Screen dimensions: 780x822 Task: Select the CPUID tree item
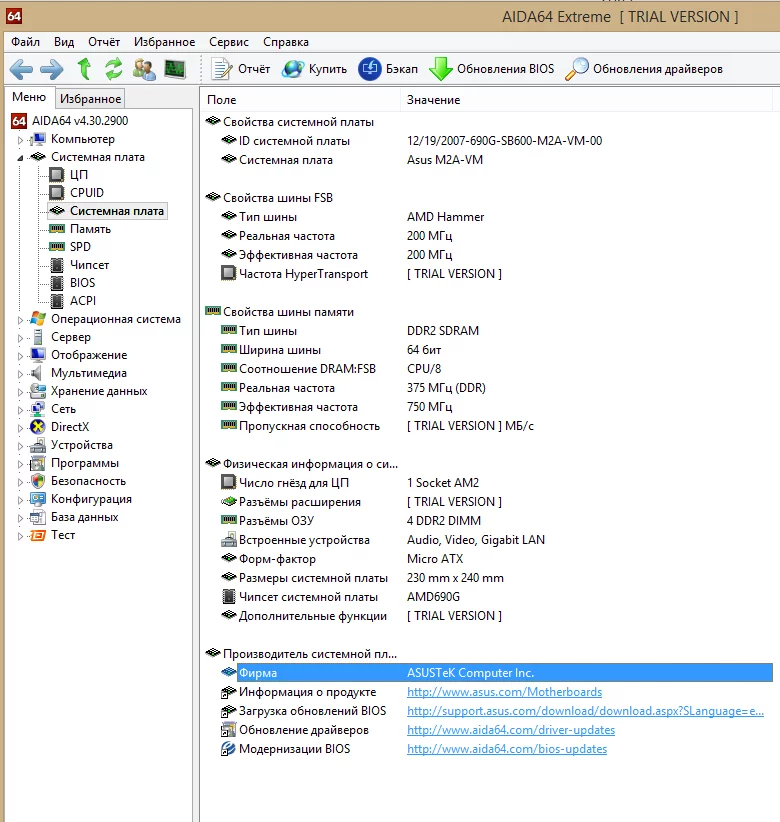pyautogui.click(x=86, y=193)
